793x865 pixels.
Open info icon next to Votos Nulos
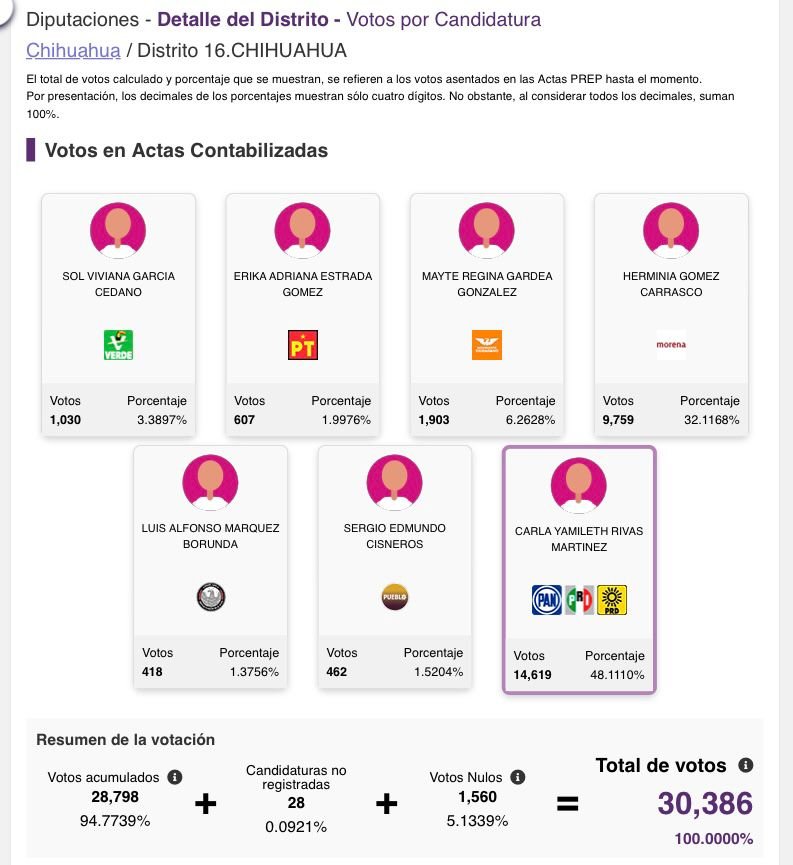[x=518, y=777]
